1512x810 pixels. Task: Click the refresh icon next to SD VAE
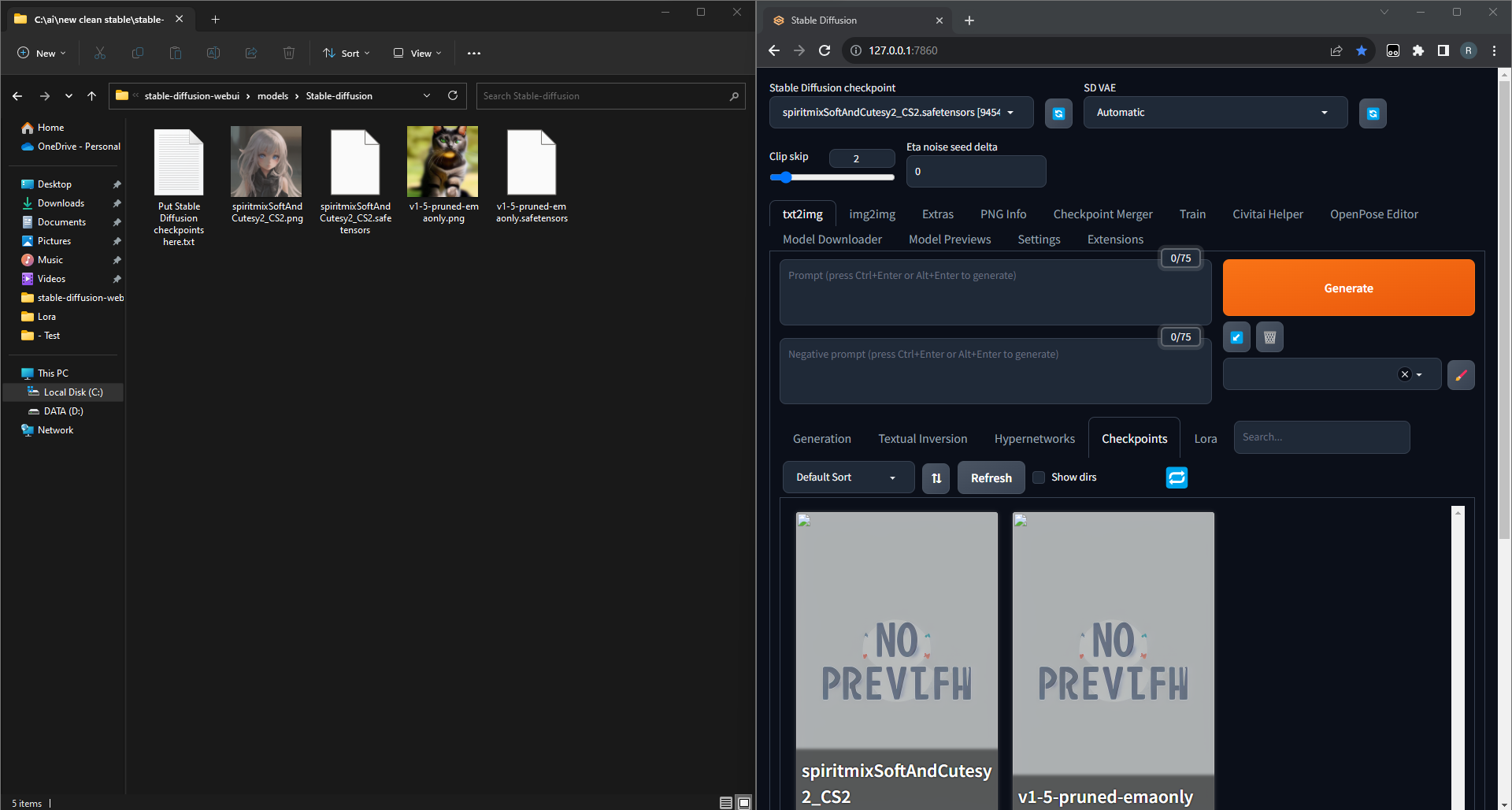coord(1373,113)
